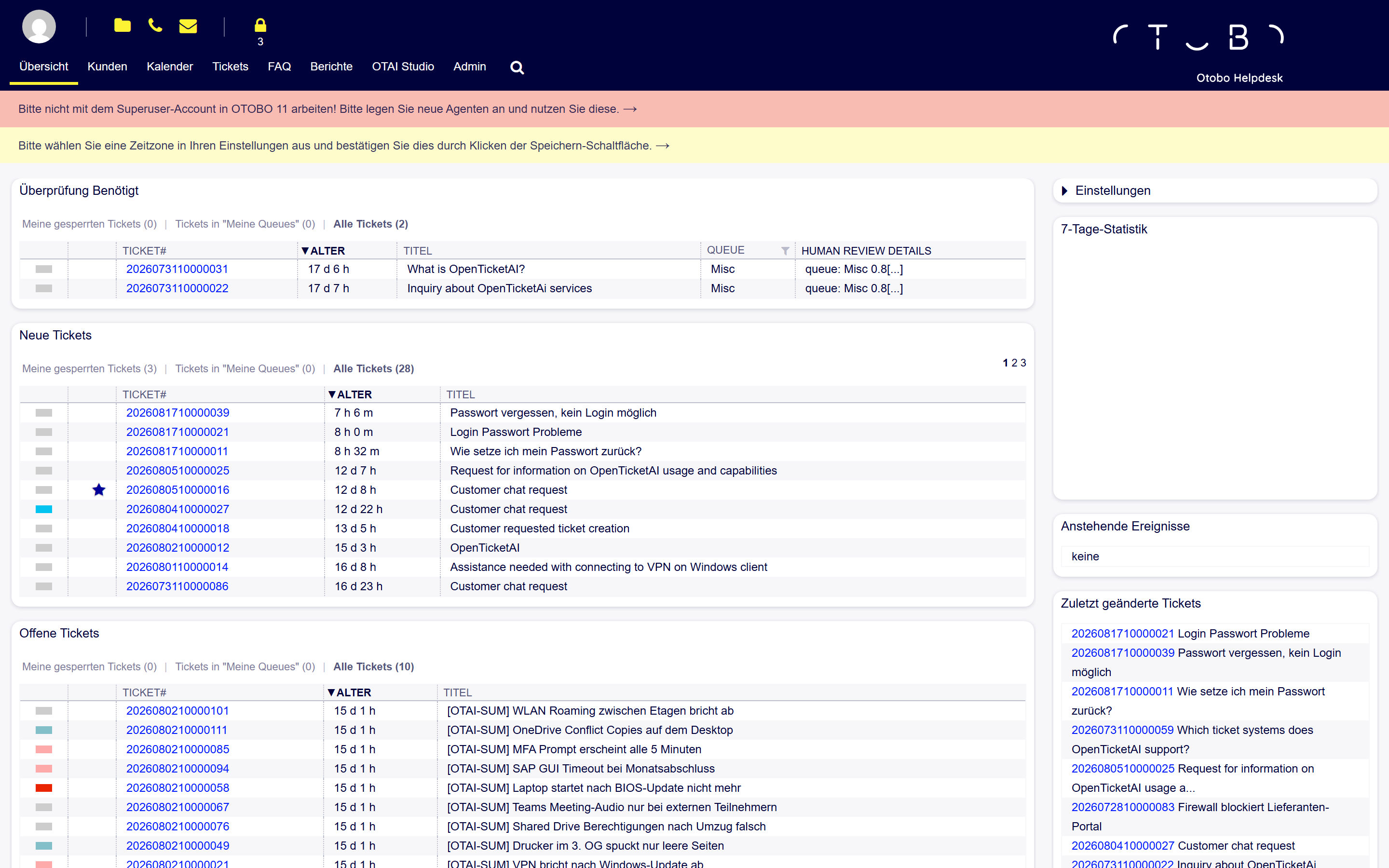Open the FAQ menu
Image resolution: width=1389 pixels, height=868 pixels.
tap(279, 67)
